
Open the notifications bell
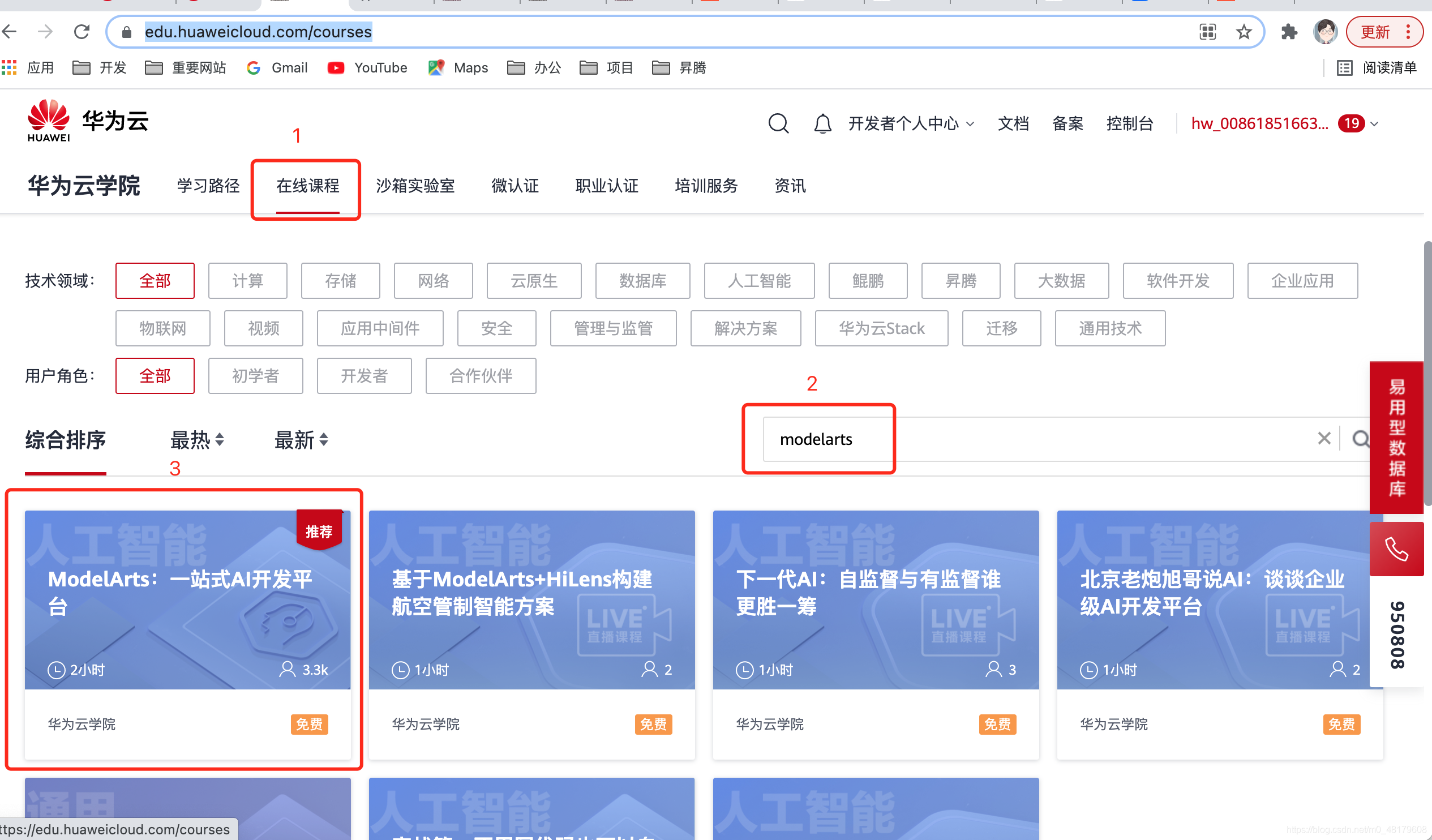pos(822,123)
